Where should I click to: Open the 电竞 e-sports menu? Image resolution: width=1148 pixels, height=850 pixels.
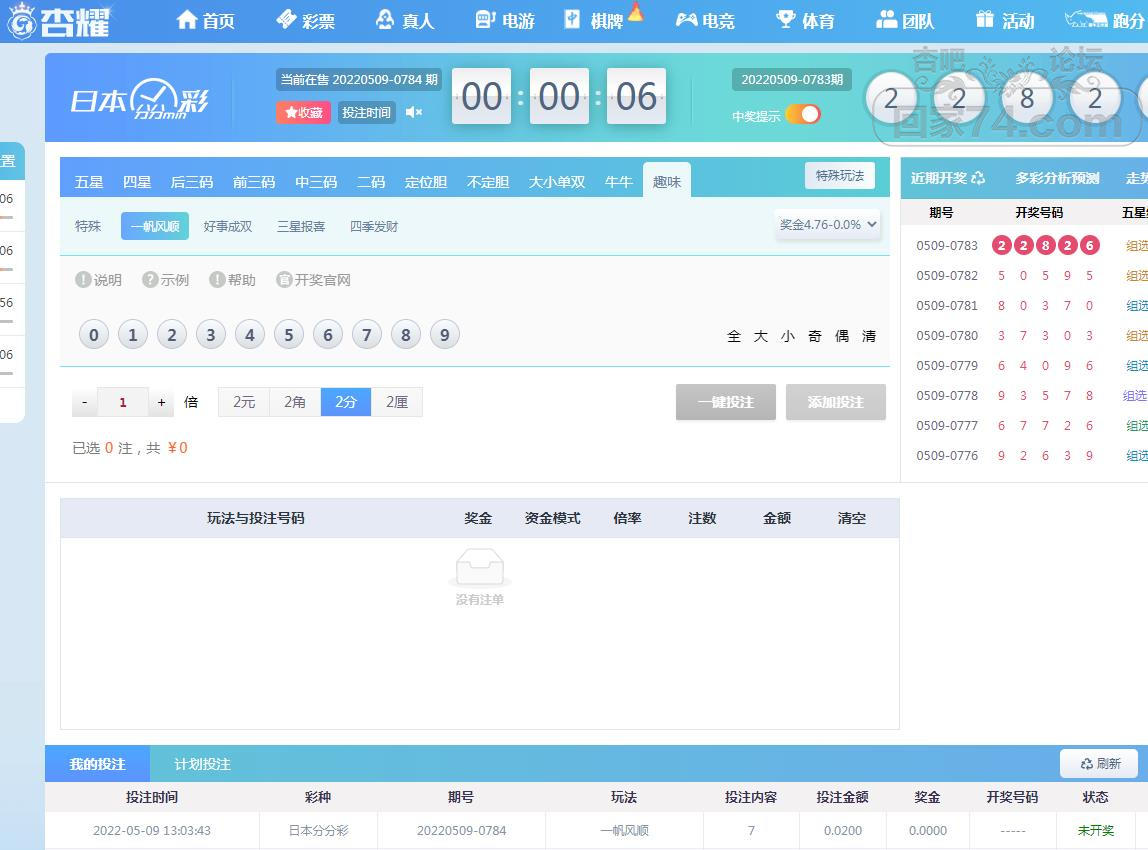705,20
